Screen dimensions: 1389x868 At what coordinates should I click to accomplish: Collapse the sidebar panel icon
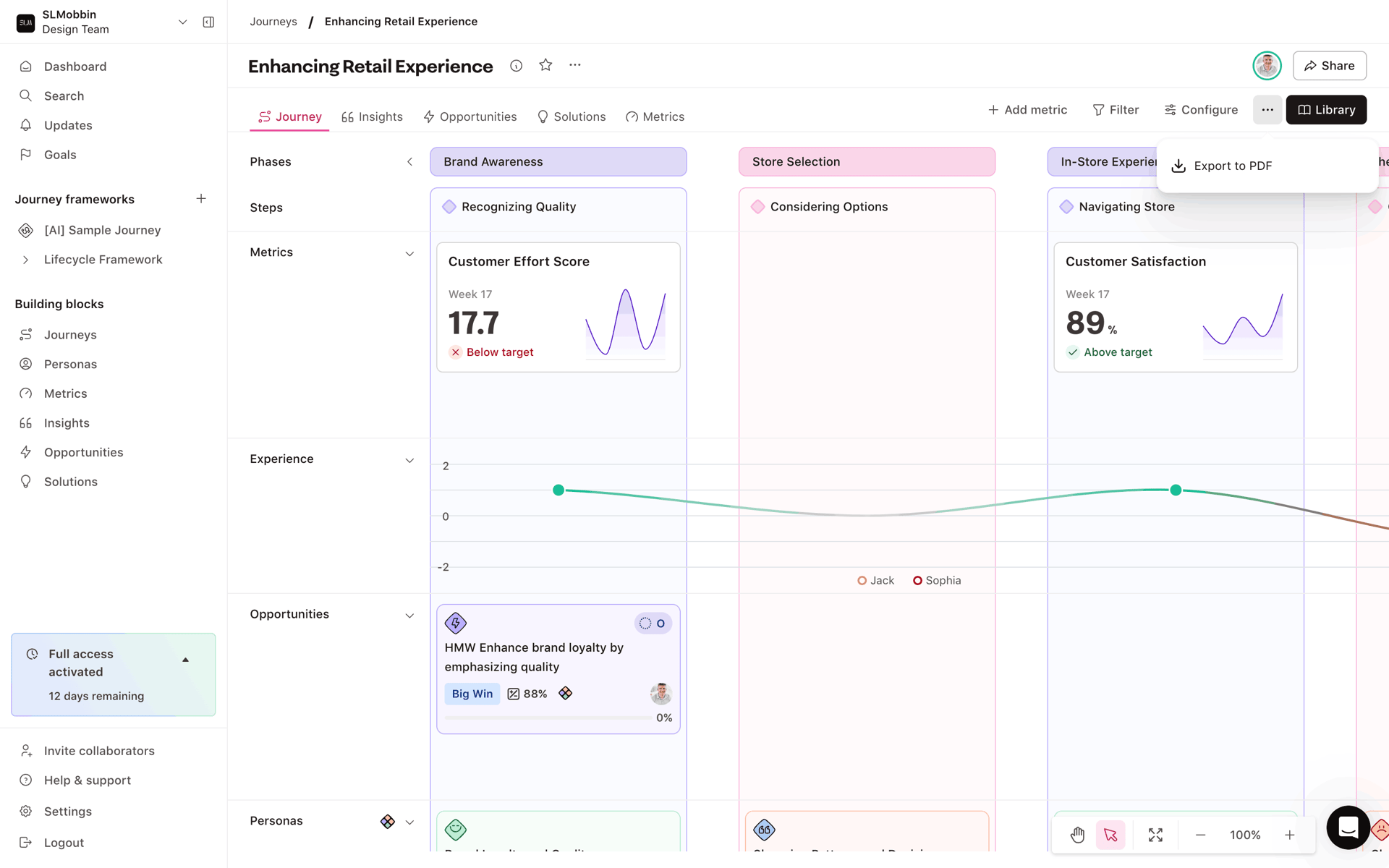pos(208,22)
